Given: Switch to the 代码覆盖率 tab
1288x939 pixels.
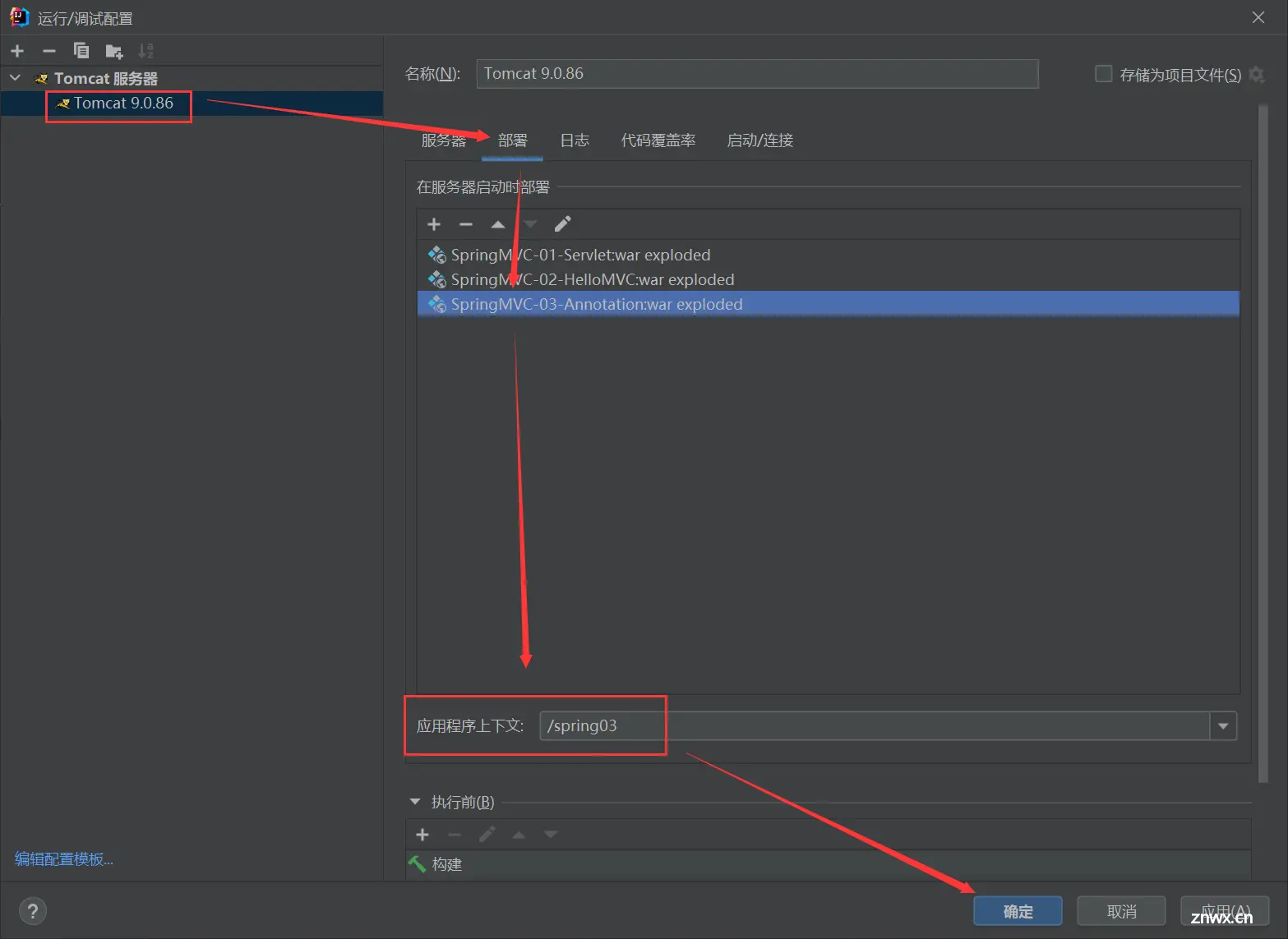Looking at the screenshot, I should (658, 140).
